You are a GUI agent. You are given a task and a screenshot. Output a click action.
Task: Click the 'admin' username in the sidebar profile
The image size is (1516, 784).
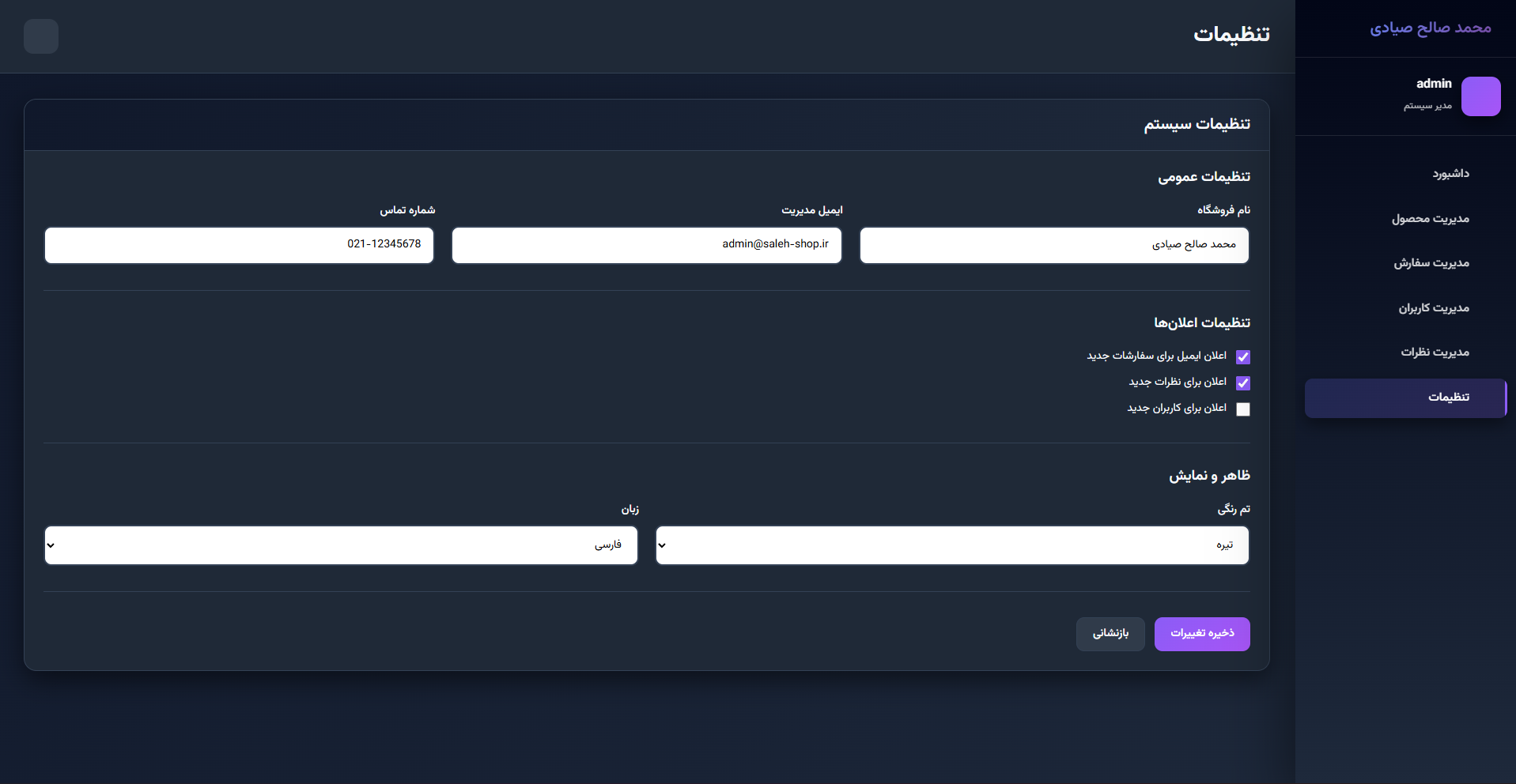point(1433,84)
